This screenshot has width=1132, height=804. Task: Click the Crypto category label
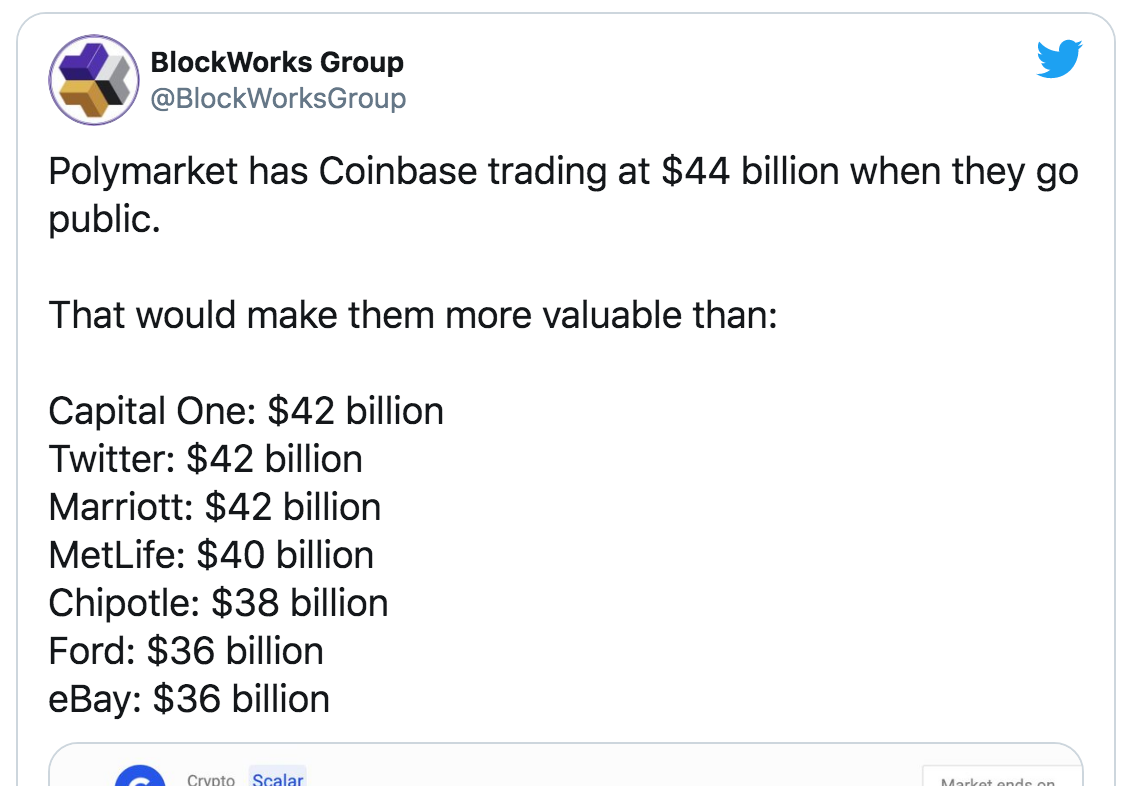211,779
